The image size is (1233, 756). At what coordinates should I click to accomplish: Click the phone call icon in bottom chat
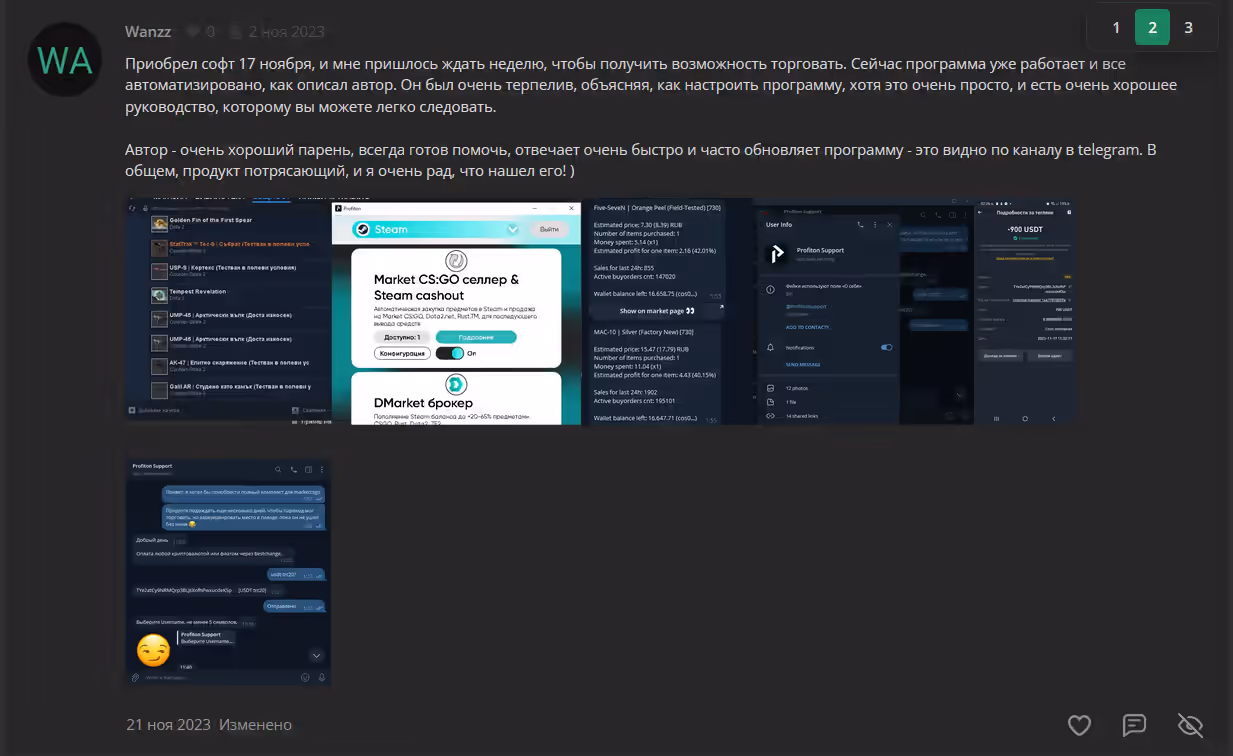(293, 469)
